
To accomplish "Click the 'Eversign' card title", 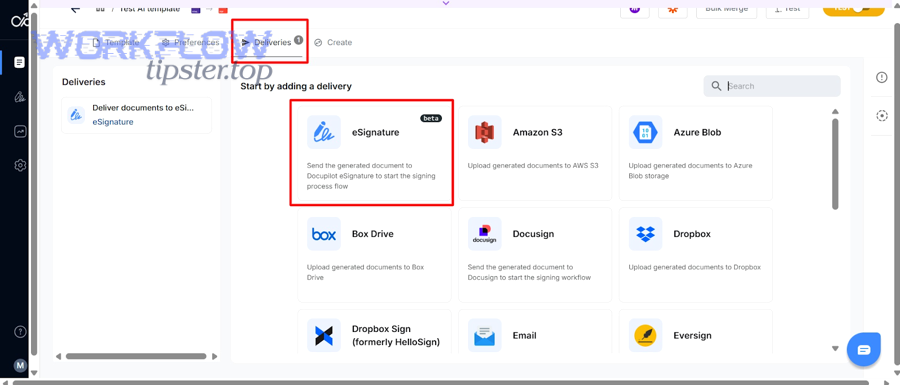I will [692, 335].
